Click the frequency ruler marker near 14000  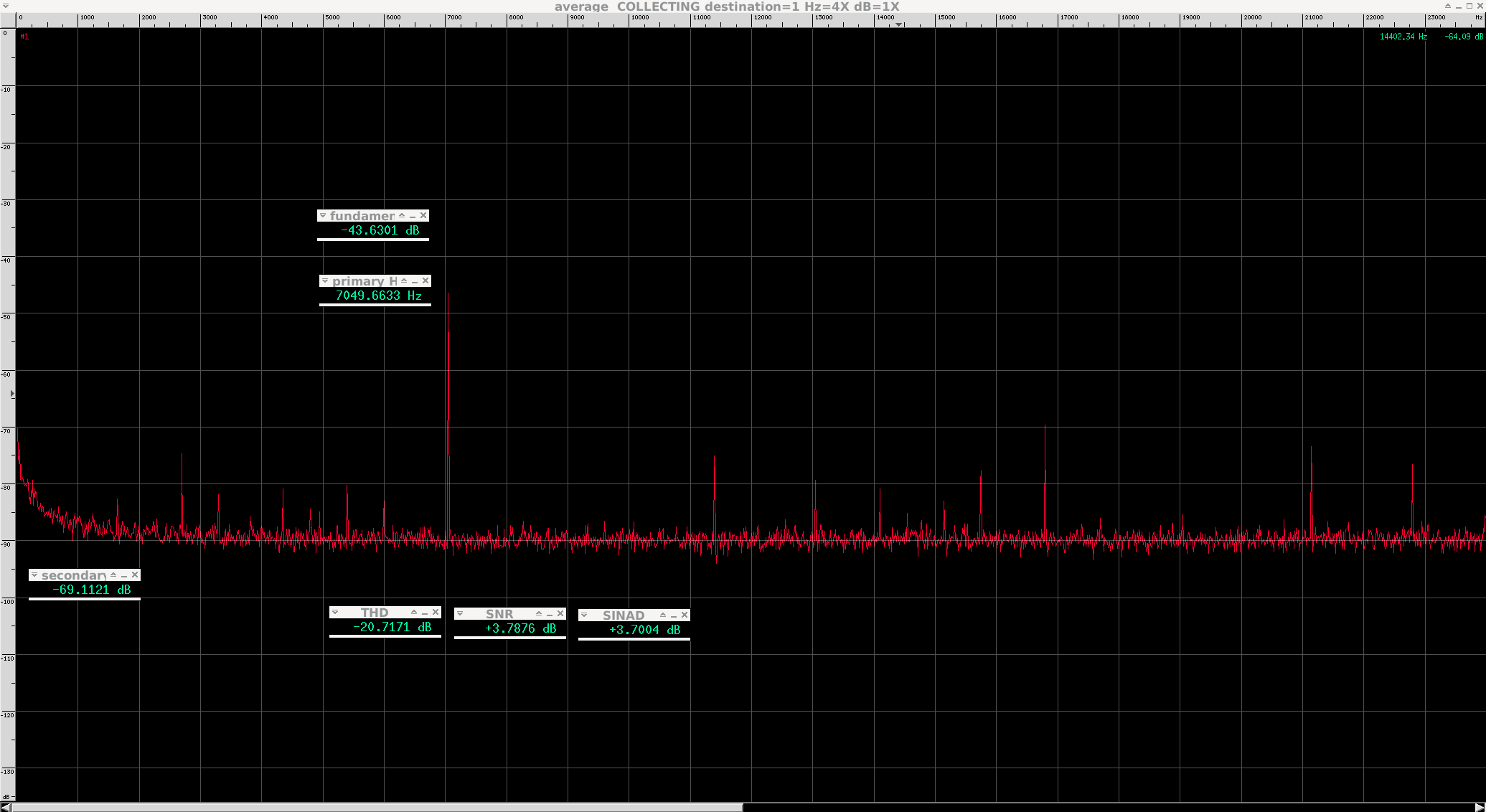click(x=898, y=24)
